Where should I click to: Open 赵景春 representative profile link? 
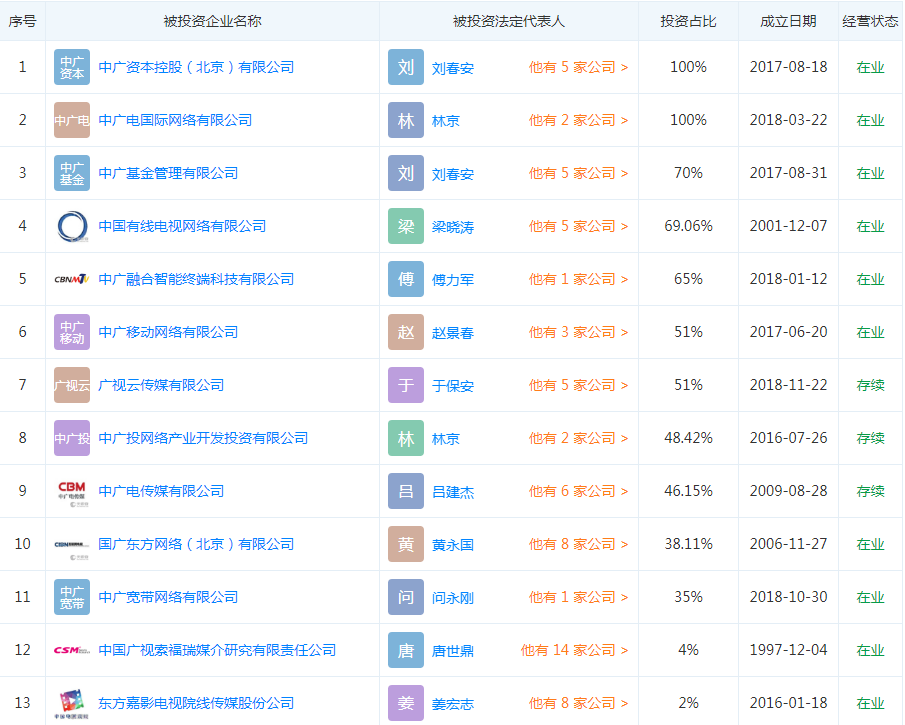tap(453, 333)
